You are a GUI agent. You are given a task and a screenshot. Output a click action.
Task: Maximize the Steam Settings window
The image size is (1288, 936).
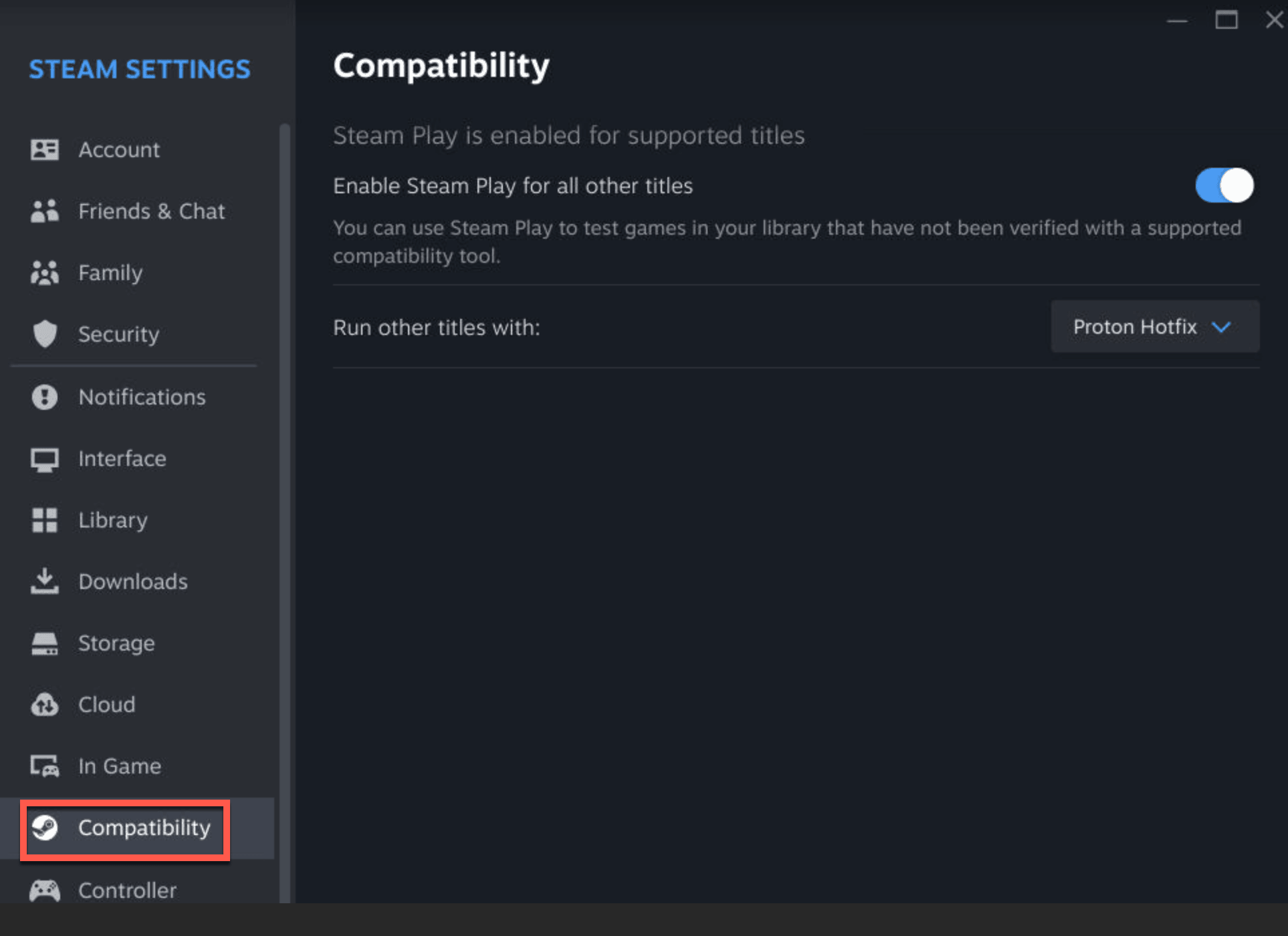coord(1226,20)
